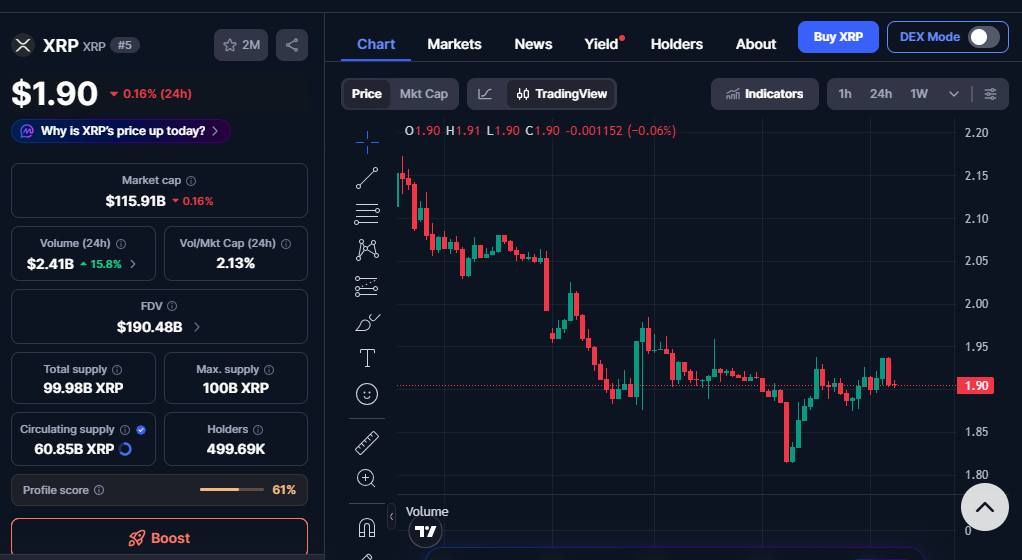Set chart interval to 1W

pyautogui.click(x=919, y=94)
